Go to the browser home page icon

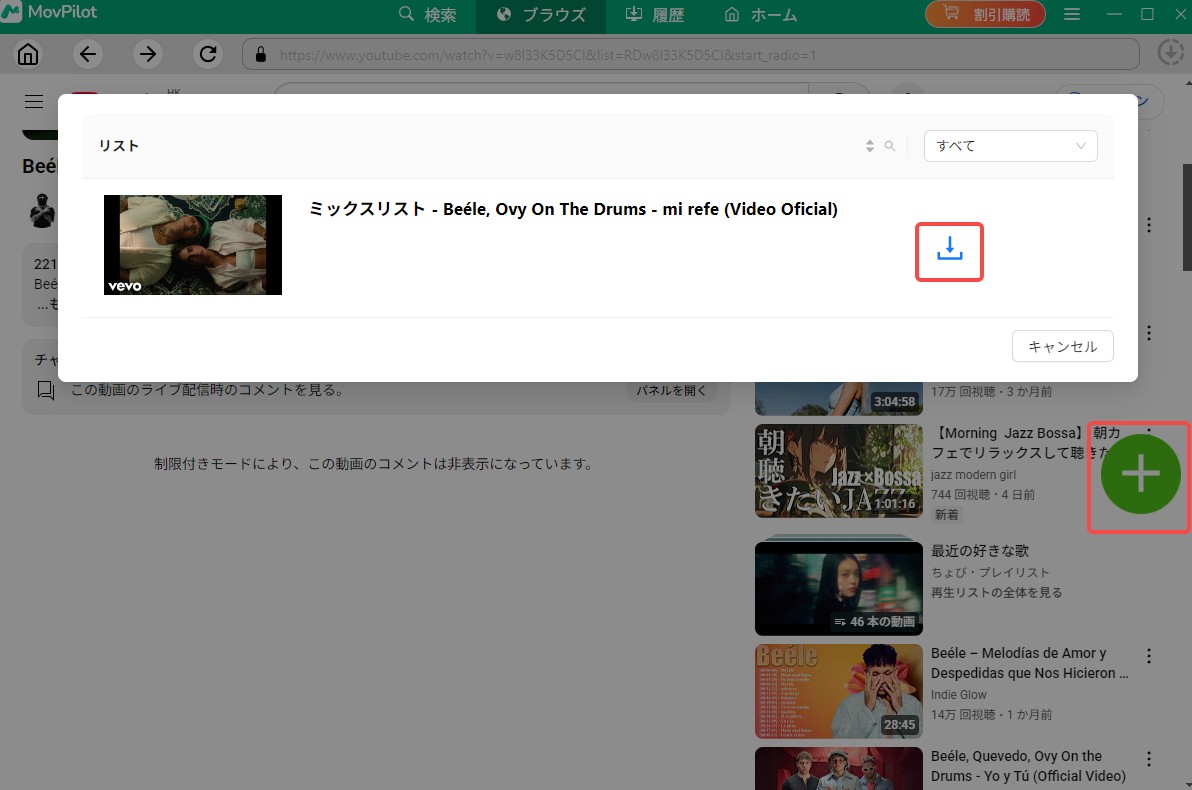(x=28, y=54)
